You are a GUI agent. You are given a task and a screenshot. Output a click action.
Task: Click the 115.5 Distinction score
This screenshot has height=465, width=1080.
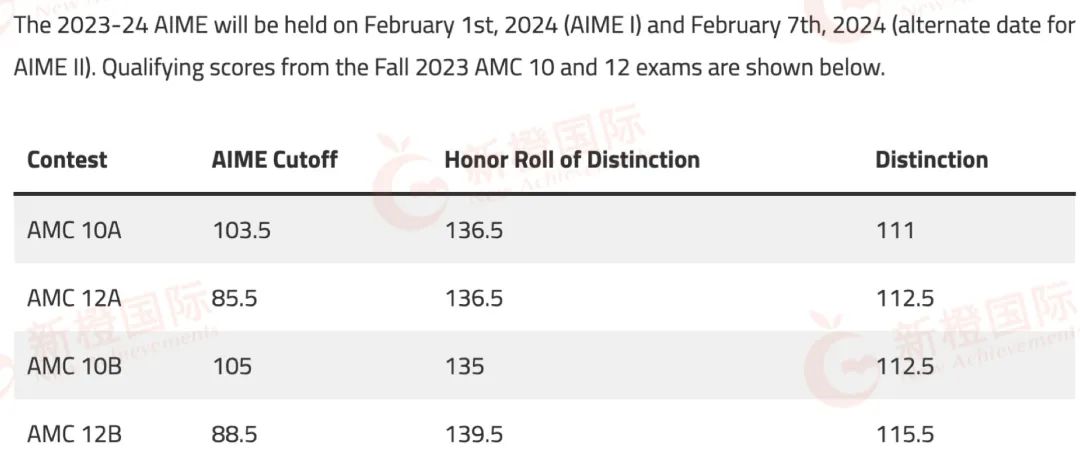[x=905, y=435]
